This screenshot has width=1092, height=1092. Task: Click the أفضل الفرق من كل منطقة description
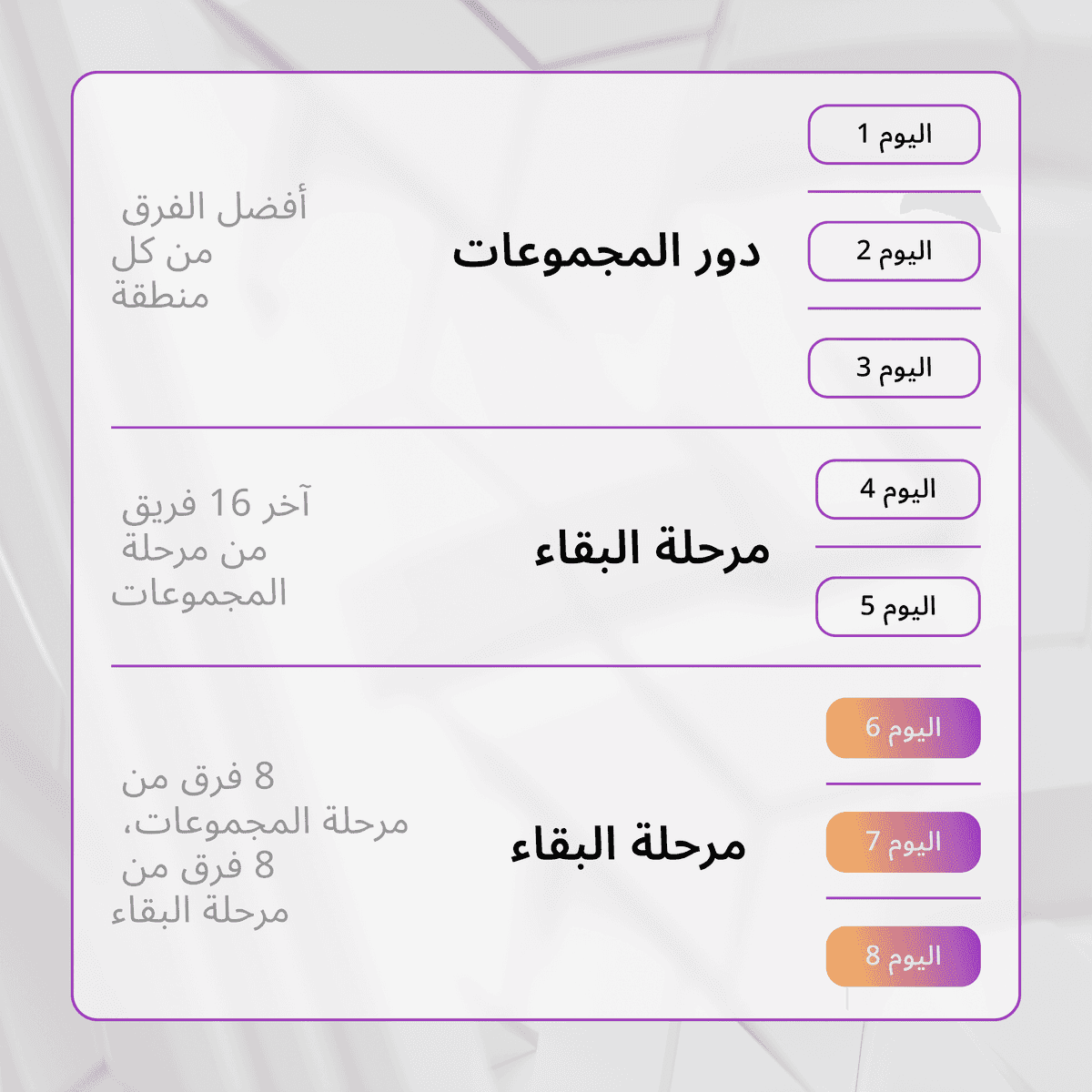(x=209, y=251)
